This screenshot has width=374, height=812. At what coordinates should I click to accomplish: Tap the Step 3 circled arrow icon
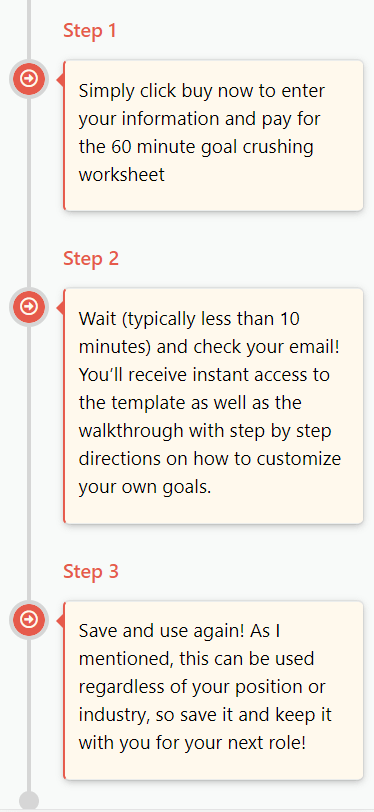(29, 619)
